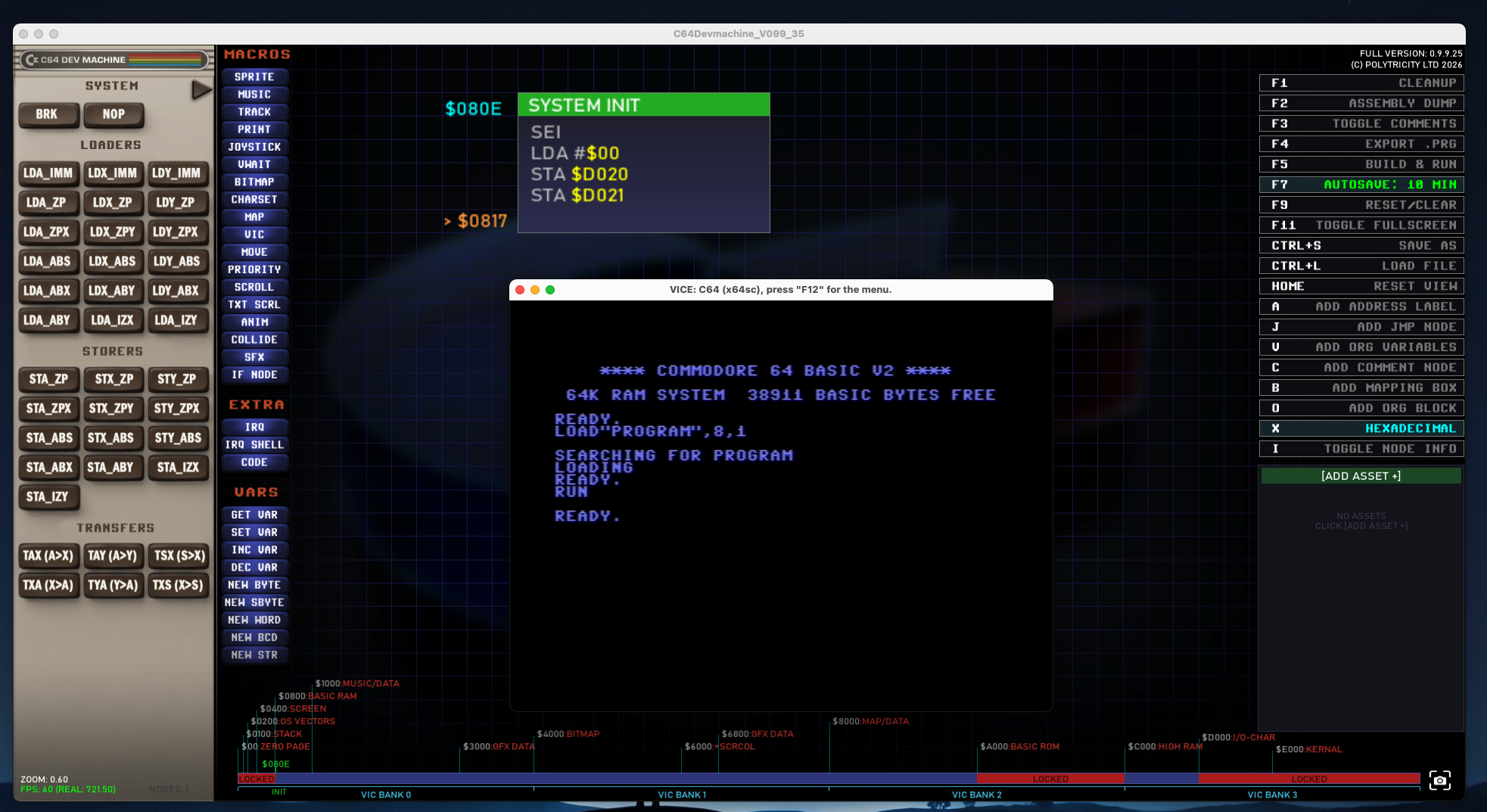The height and width of the screenshot is (812, 1487).
Task: Click the VIC BANK 1 label
Action: (682, 795)
